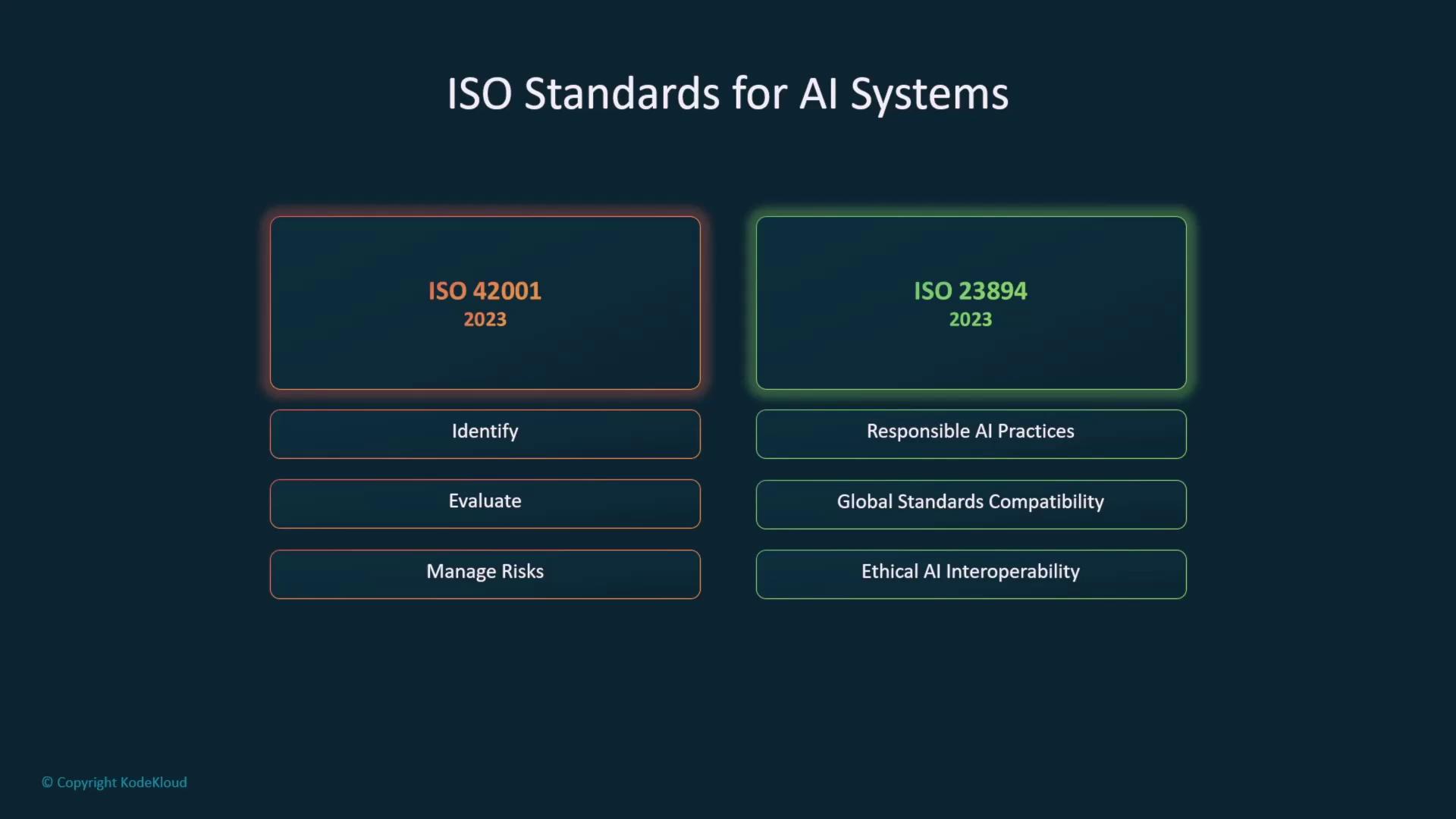Viewport: 1456px width, 819px height.
Task: Click the word Risks in Manage Risks
Action: (x=522, y=572)
